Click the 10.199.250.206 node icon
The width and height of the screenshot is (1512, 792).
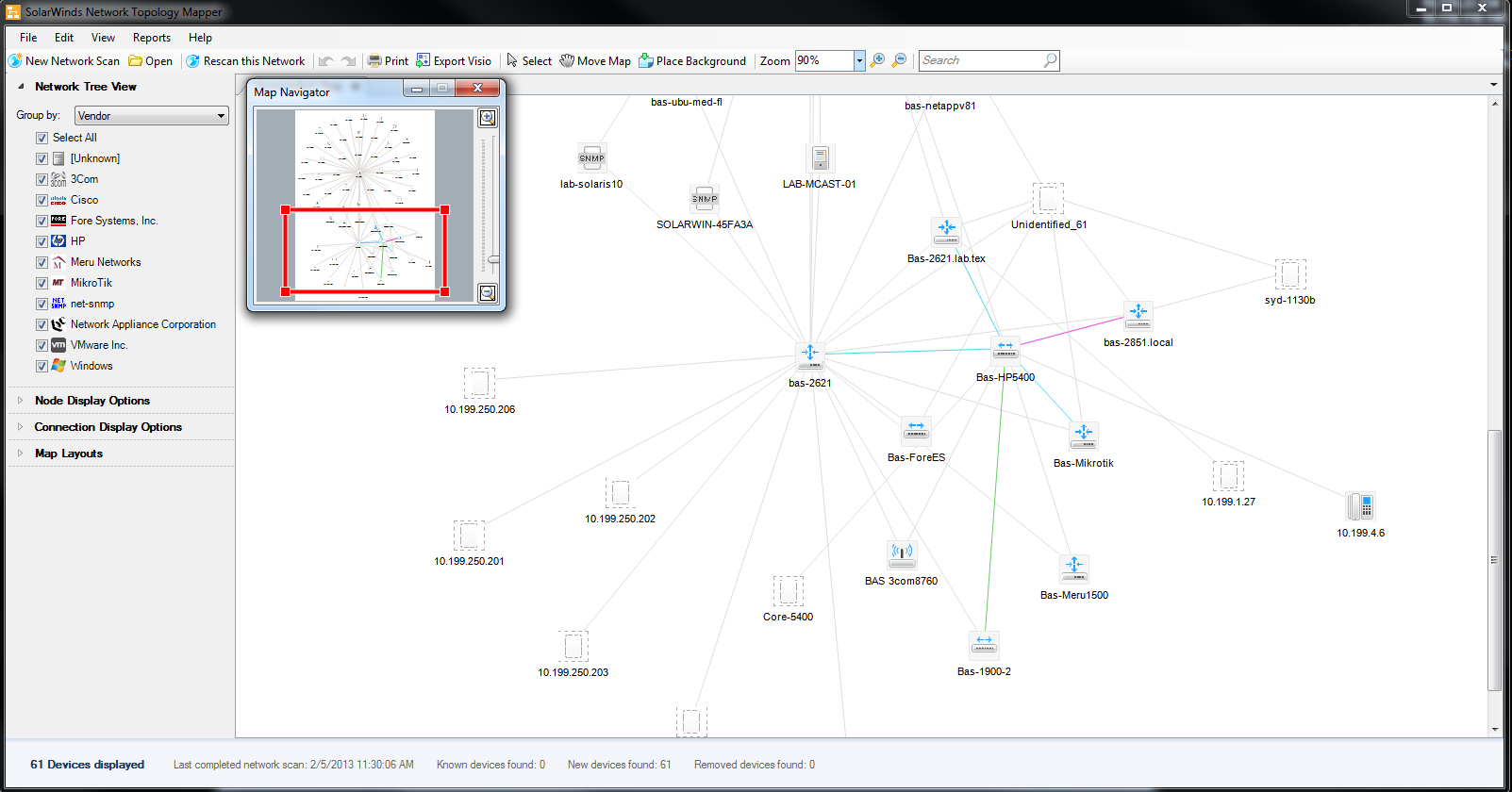(x=479, y=384)
